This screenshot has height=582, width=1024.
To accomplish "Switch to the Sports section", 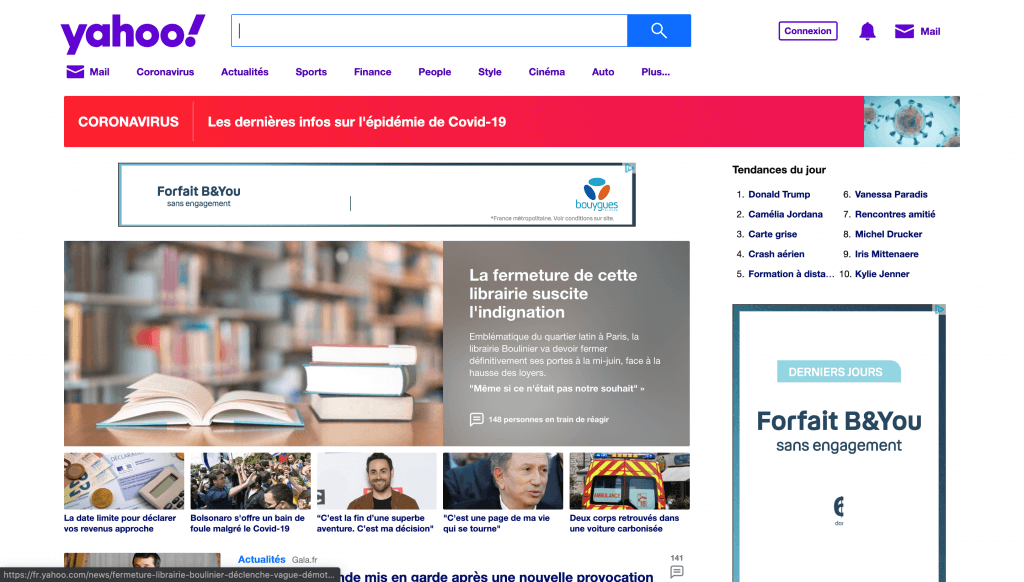I will (311, 71).
